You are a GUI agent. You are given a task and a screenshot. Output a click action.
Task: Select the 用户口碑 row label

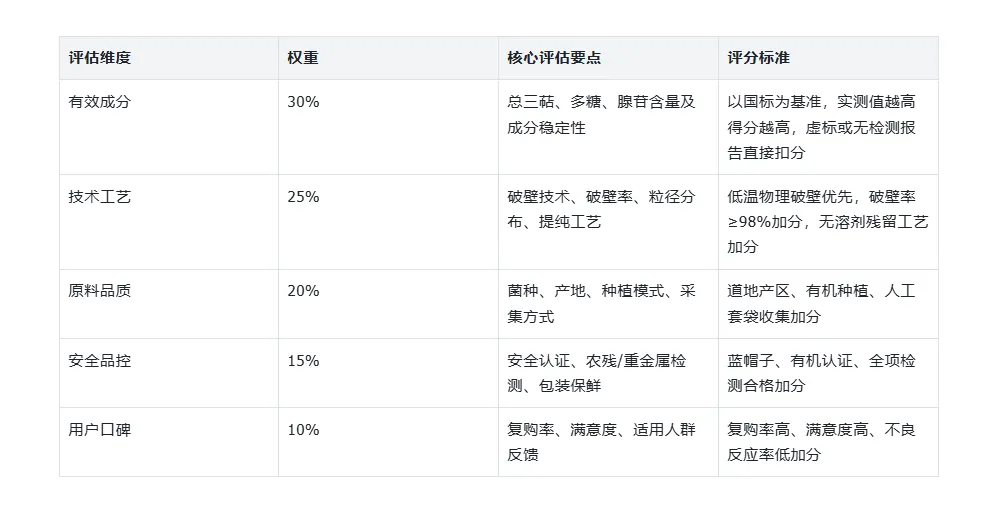click(x=99, y=430)
